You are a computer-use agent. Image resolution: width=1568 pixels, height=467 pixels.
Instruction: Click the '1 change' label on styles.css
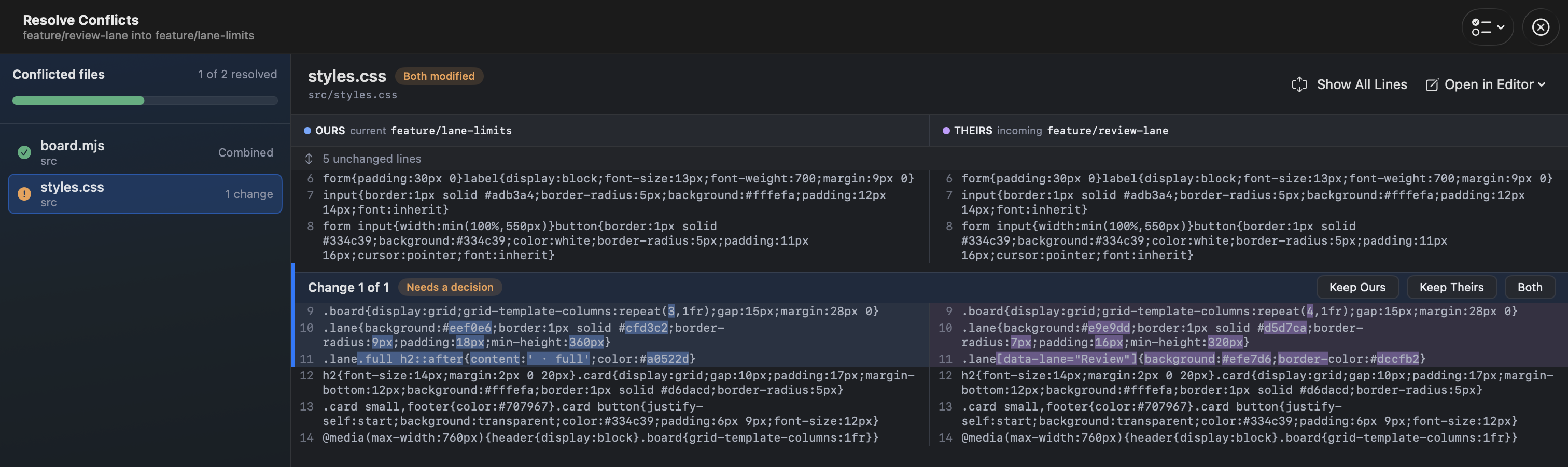248,194
